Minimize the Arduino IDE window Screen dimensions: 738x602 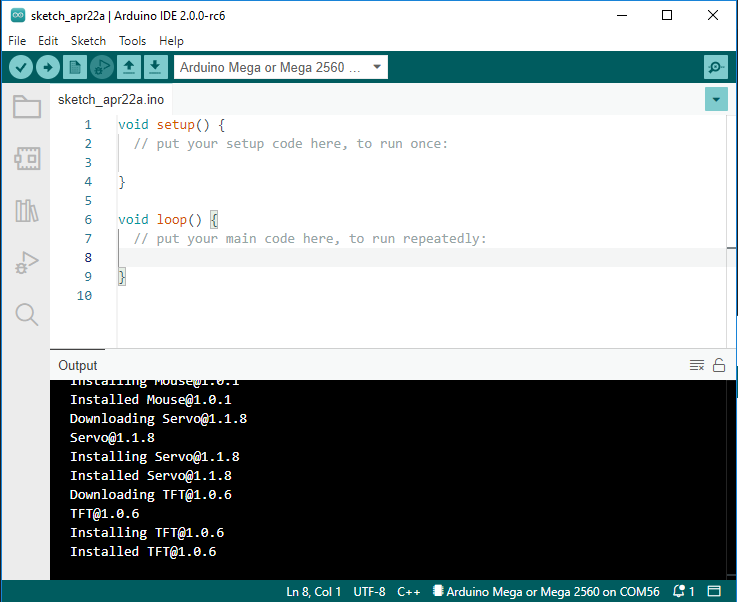coord(622,16)
